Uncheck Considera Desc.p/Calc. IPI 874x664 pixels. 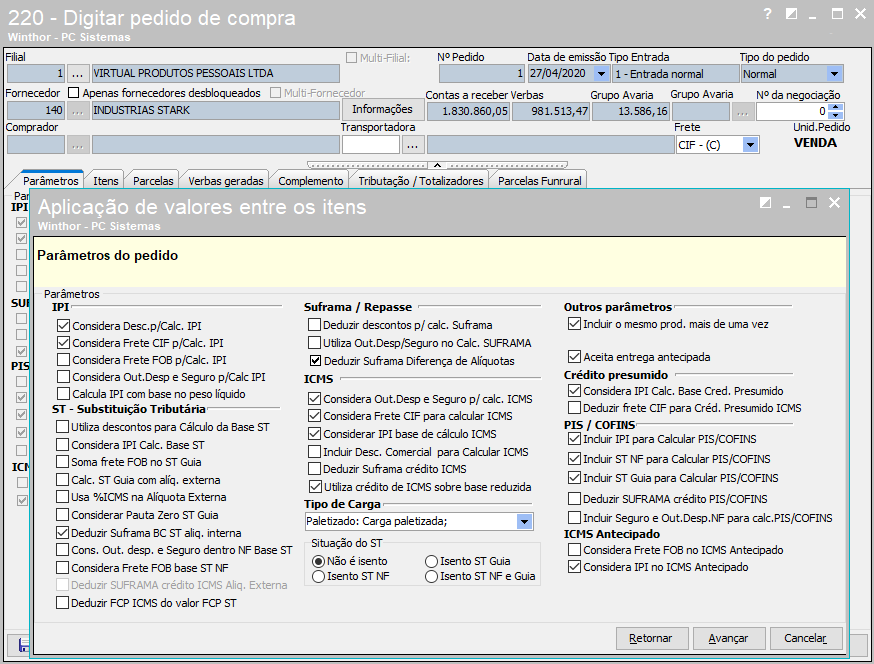(x=63, y=326)
